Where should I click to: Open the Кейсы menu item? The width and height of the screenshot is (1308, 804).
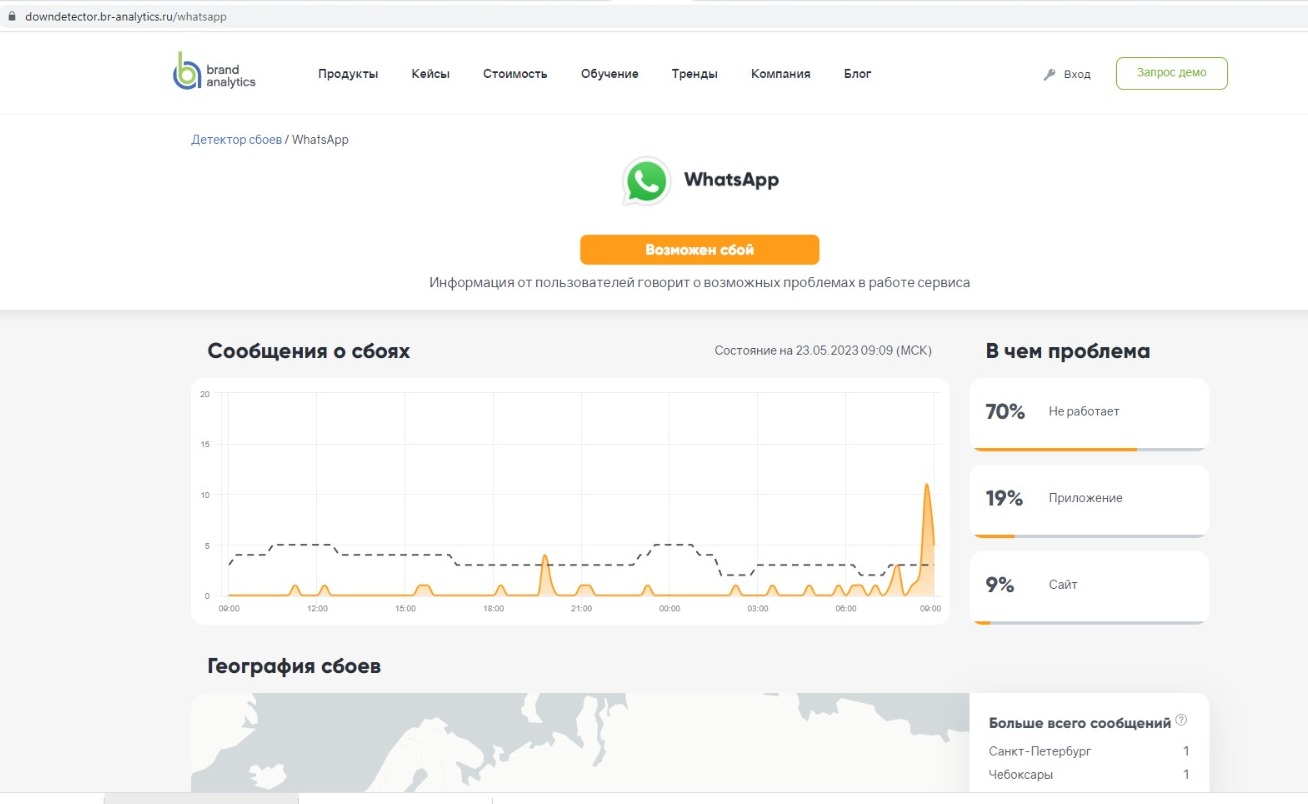coord(431,74)
